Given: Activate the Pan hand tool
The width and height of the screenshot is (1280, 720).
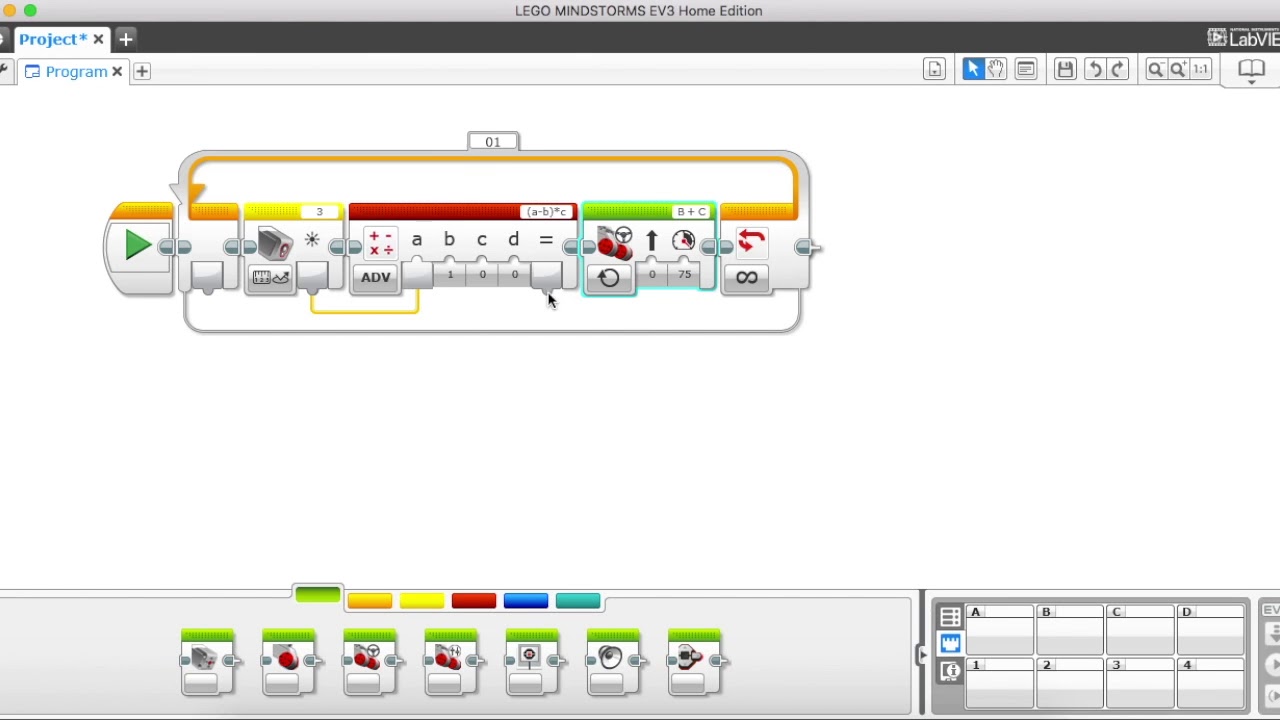Looking at the screenshot, I should pyautogui.click(x=996, y=69).
